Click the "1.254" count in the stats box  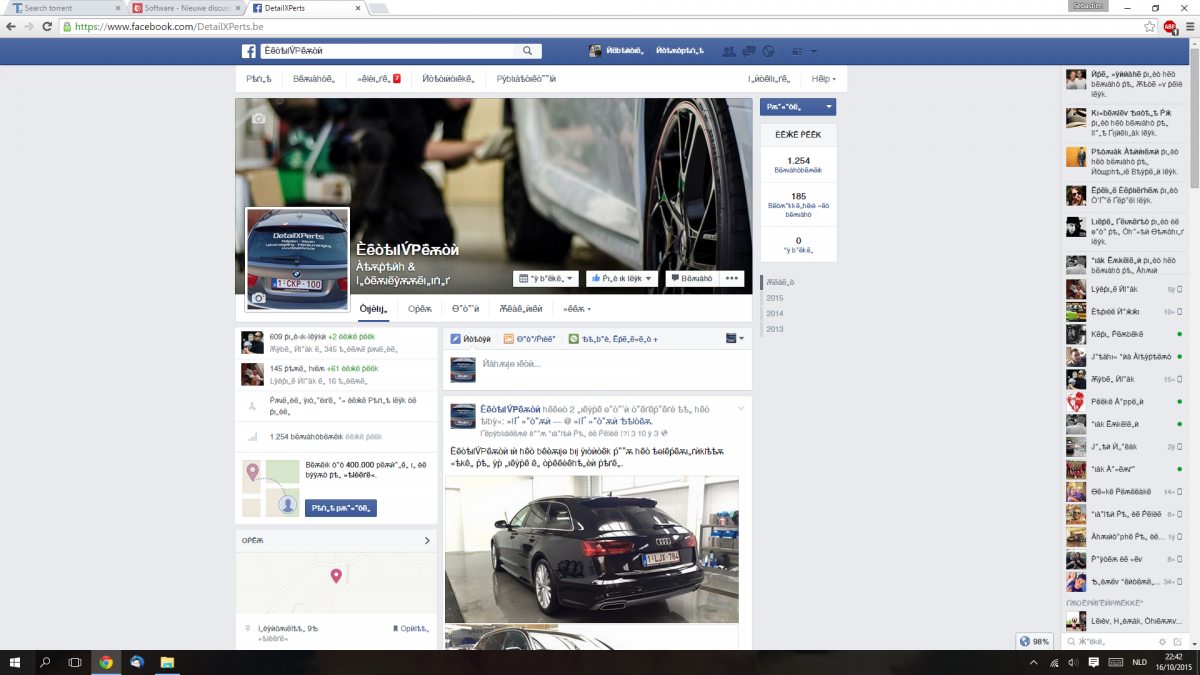tap(798, 160)
